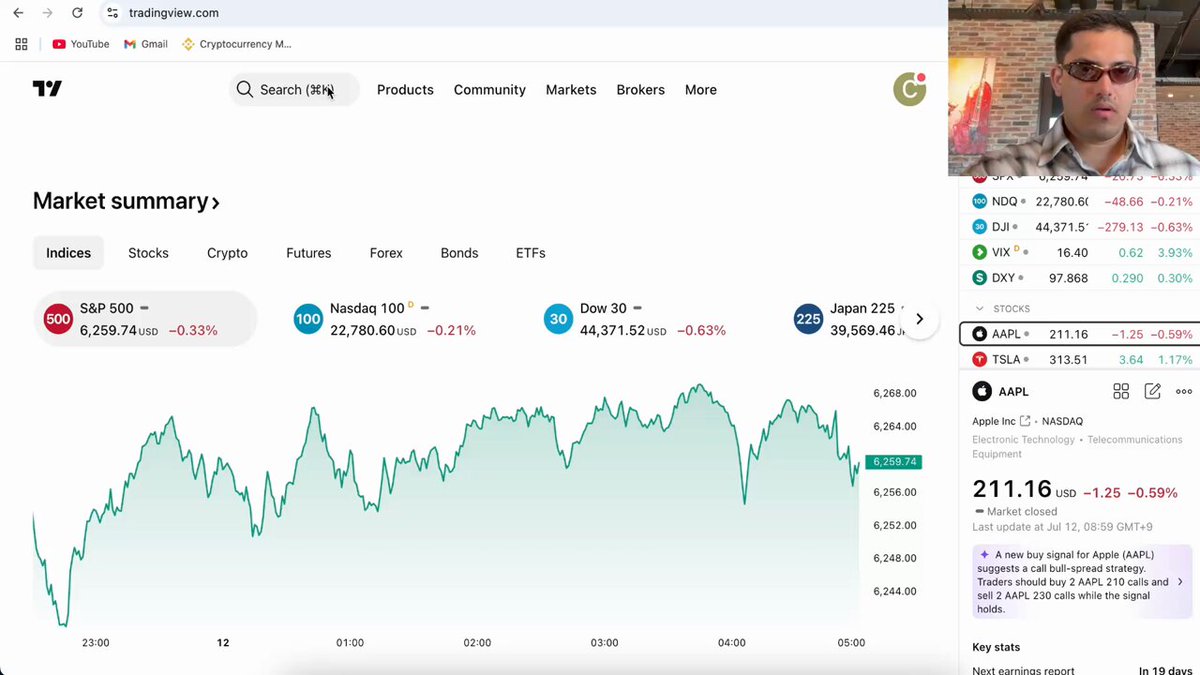This screenshot has height=675, width=1200.
Task: Open the Cryptocurrency bookmark
Action: tap(237, 44)
